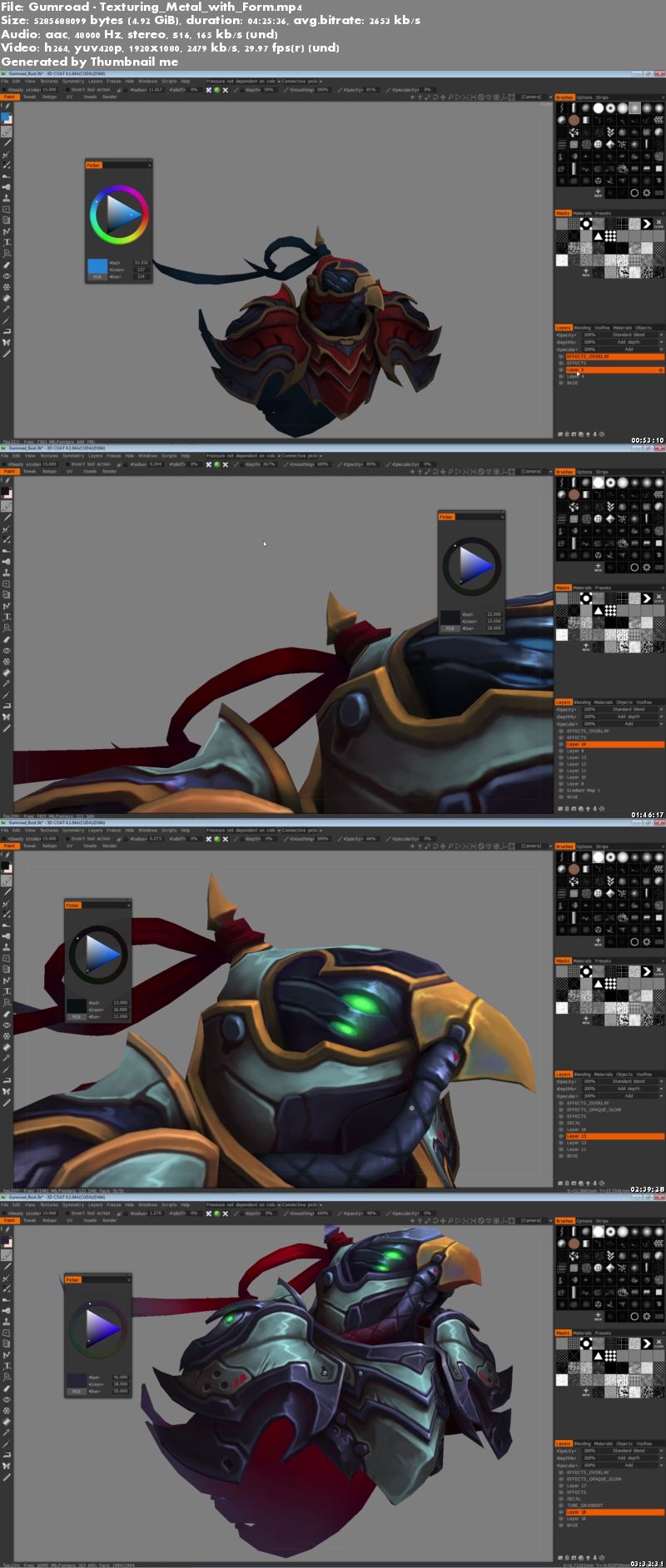
Task: Click the NEW mask plus icon in 00:53:10 frame
Action: pos(586,272)
